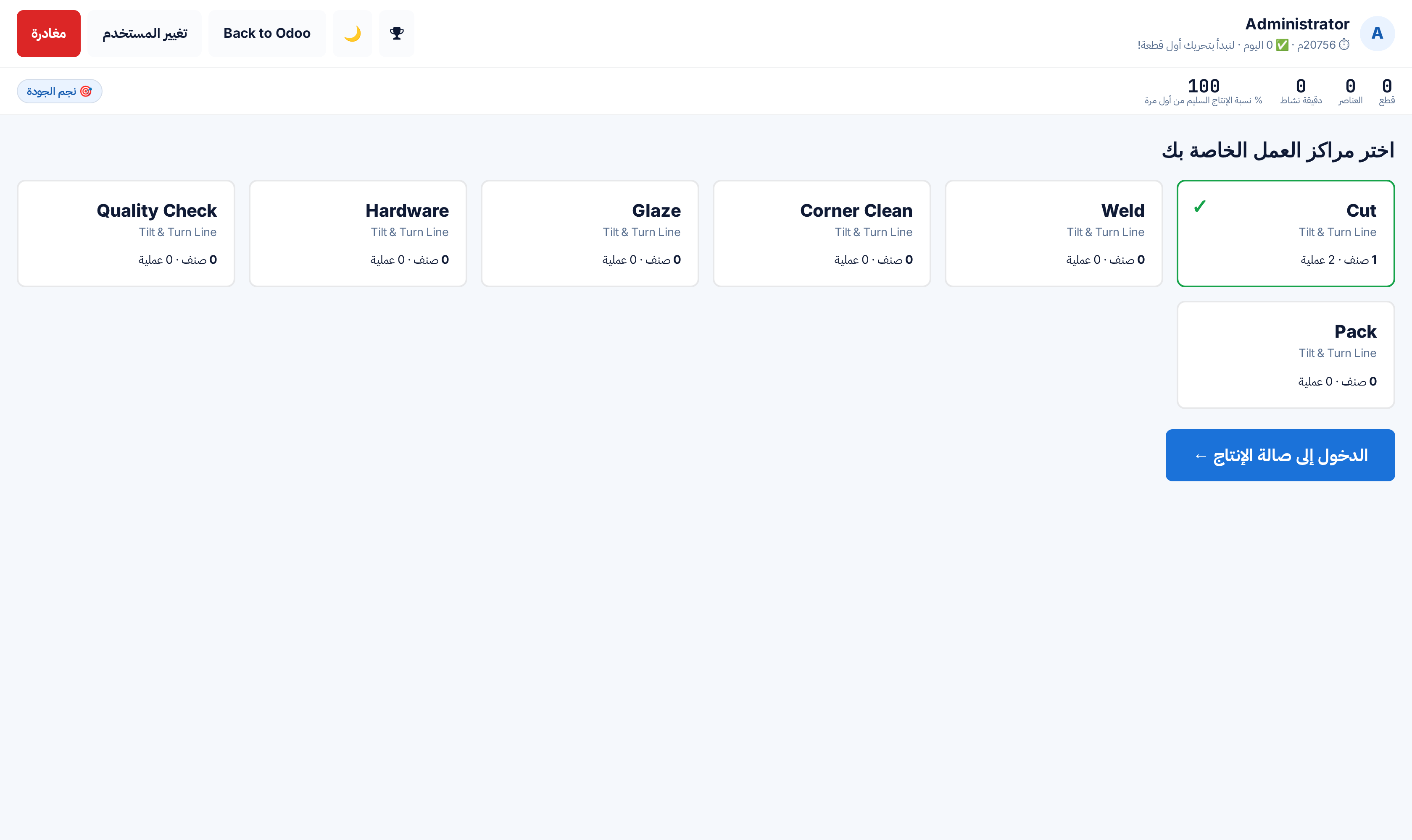This screenshot has height=840, width=1412.
Task: Click the دقيقة نشاط active minutes stat
Action: point(1301,92)
